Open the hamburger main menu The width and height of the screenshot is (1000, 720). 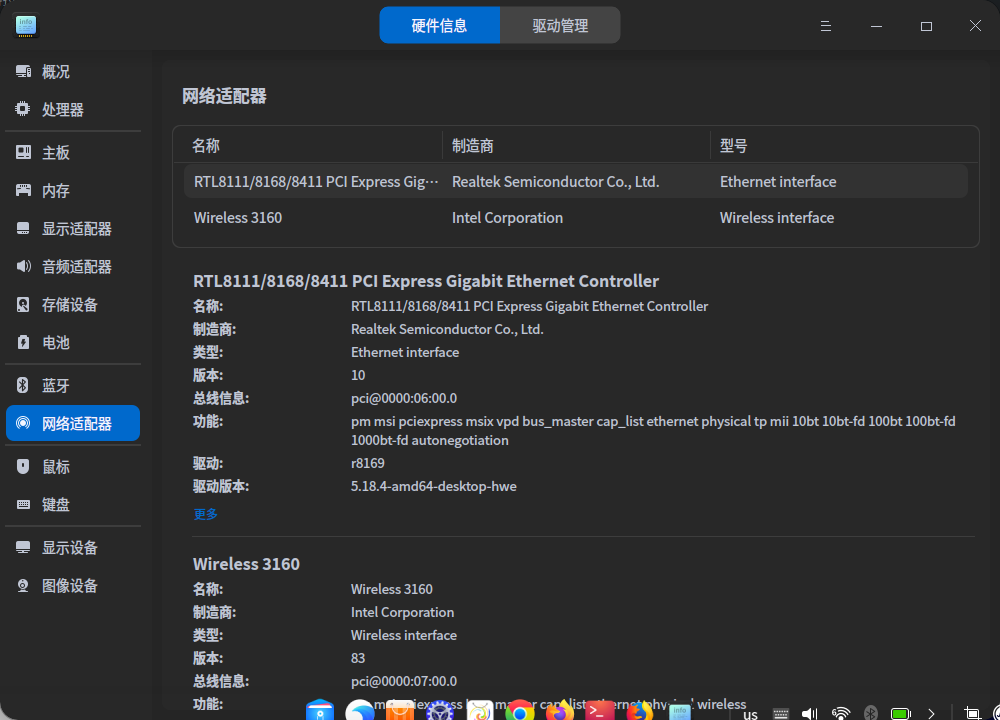pyautogui.click(x=825, y=26)
